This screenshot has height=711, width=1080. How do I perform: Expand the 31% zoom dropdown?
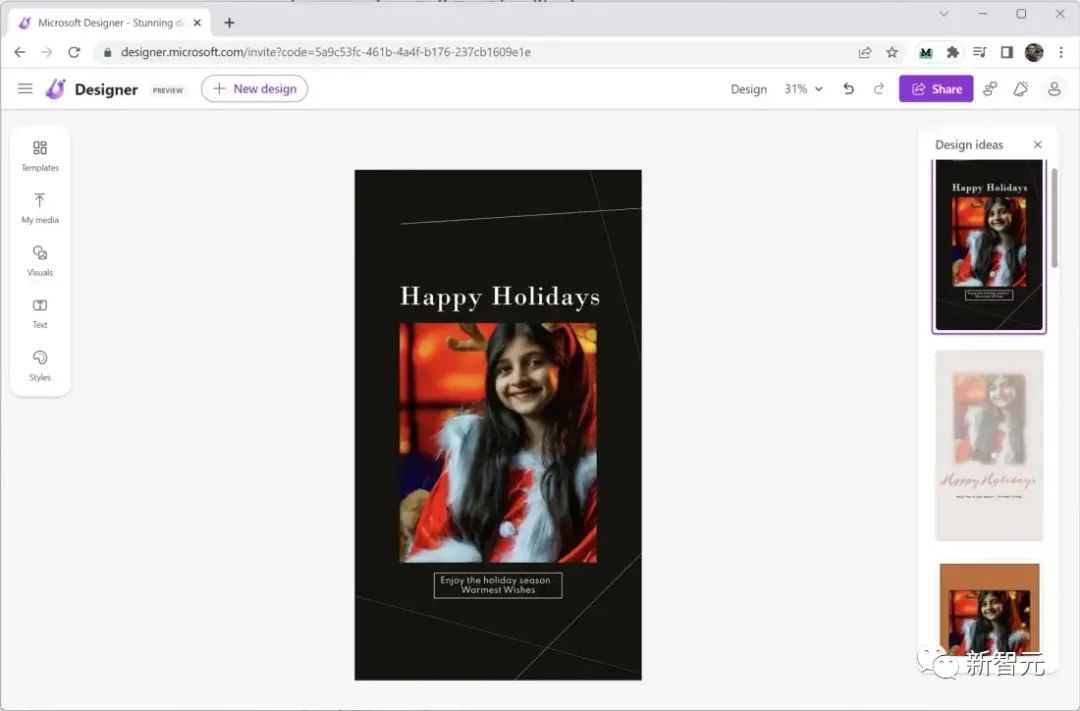(803, 89)
